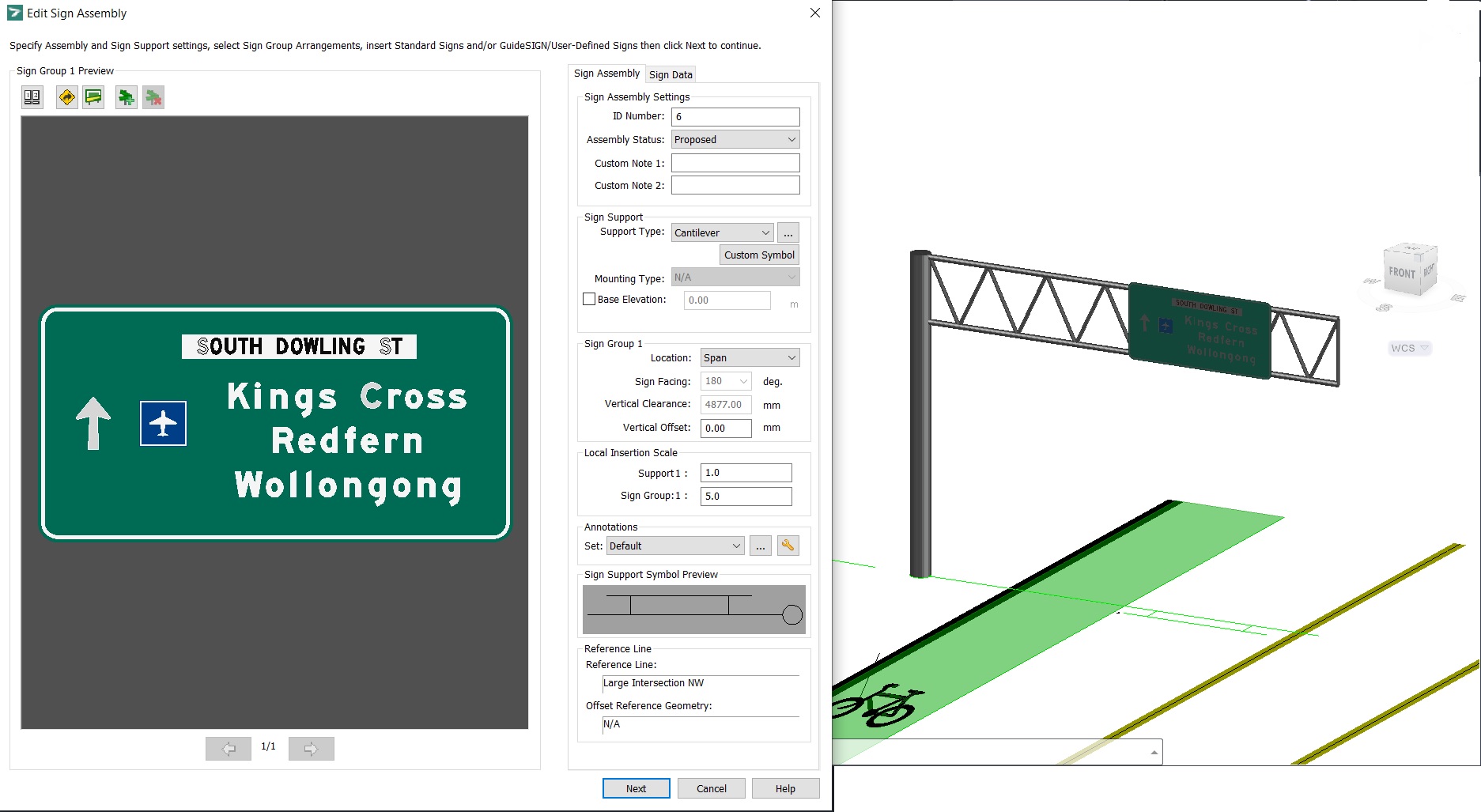Switch to the Sign Data tab
This screenshot has width=1481, height=812.
670,74
